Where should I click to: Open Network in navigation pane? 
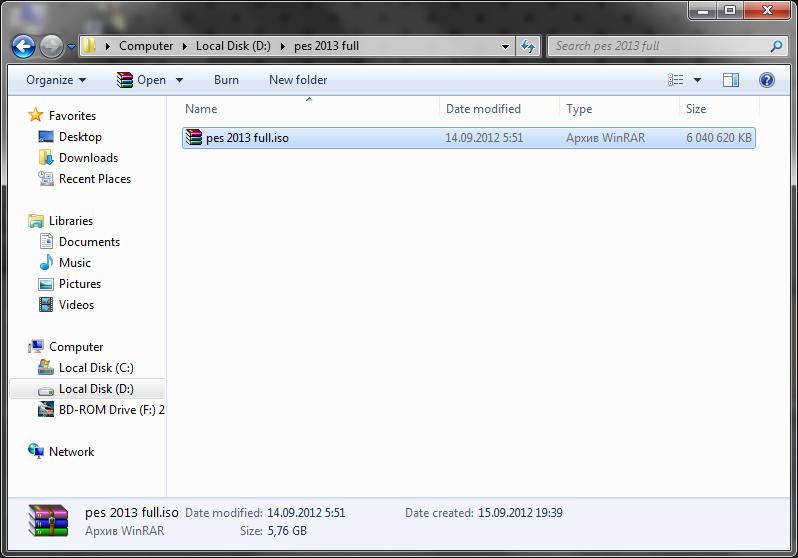tap(71, 452)
